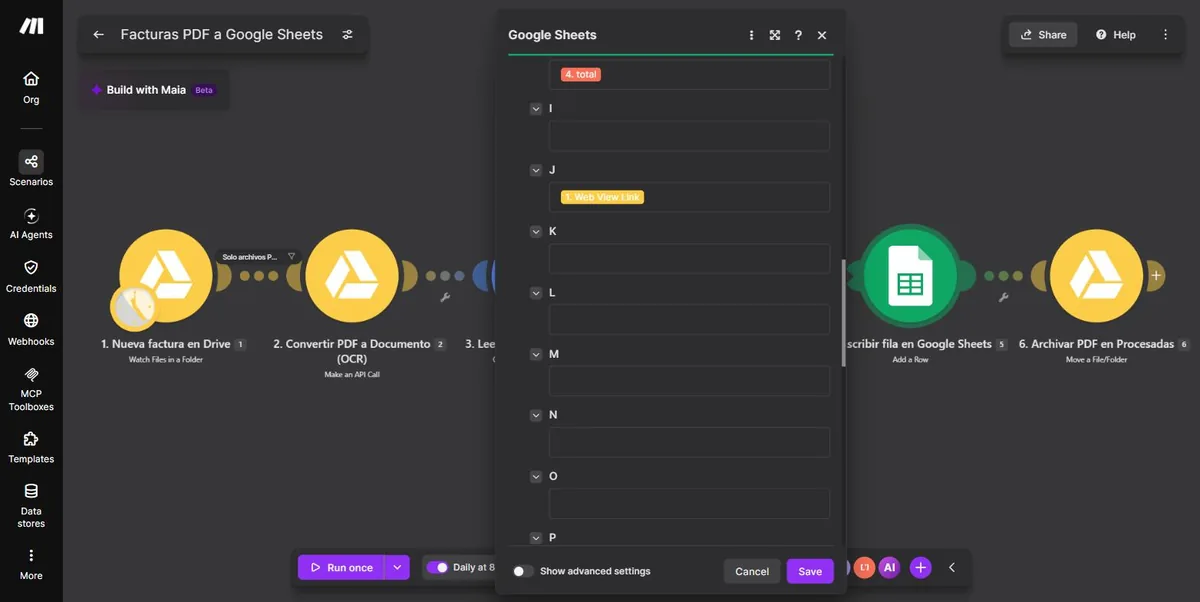The height and width of the screenshot is (602, 1200).
Task: Click the wrench between modules 2 and 3
Action: [445, 297]
